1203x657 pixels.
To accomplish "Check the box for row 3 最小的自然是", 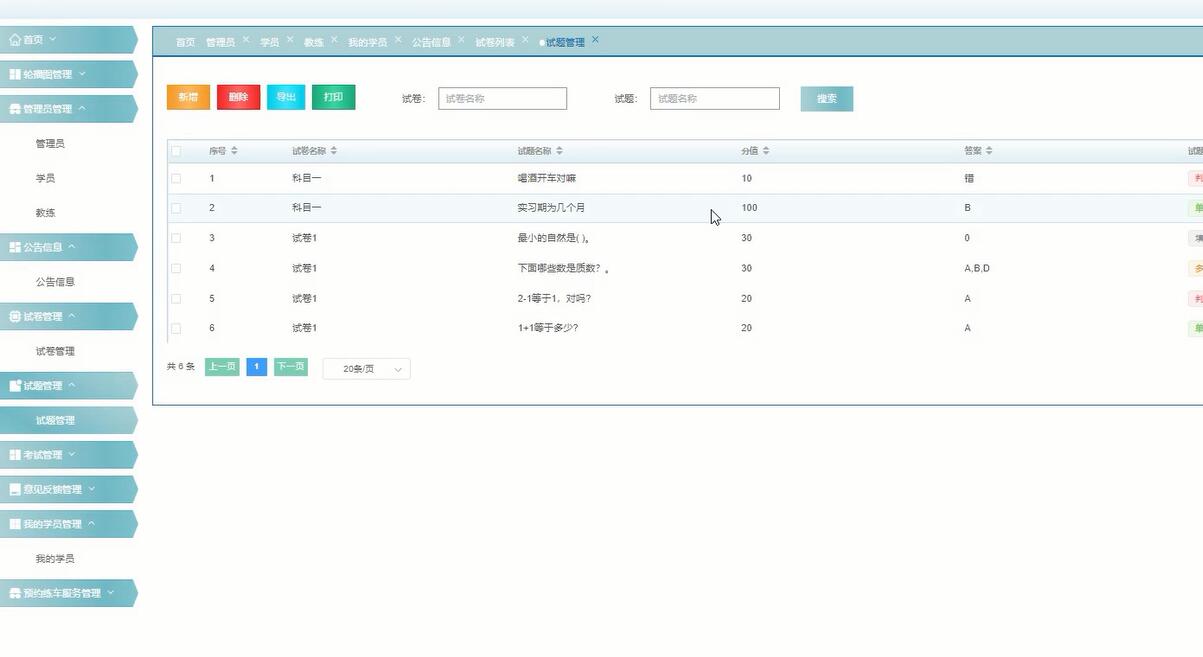I will [x=176, y=238].
